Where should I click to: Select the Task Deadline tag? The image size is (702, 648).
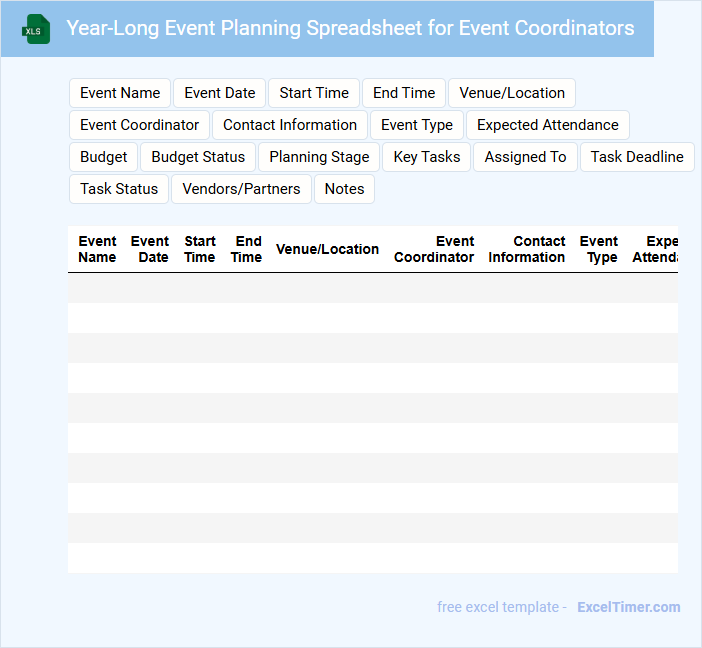(637, 157)
